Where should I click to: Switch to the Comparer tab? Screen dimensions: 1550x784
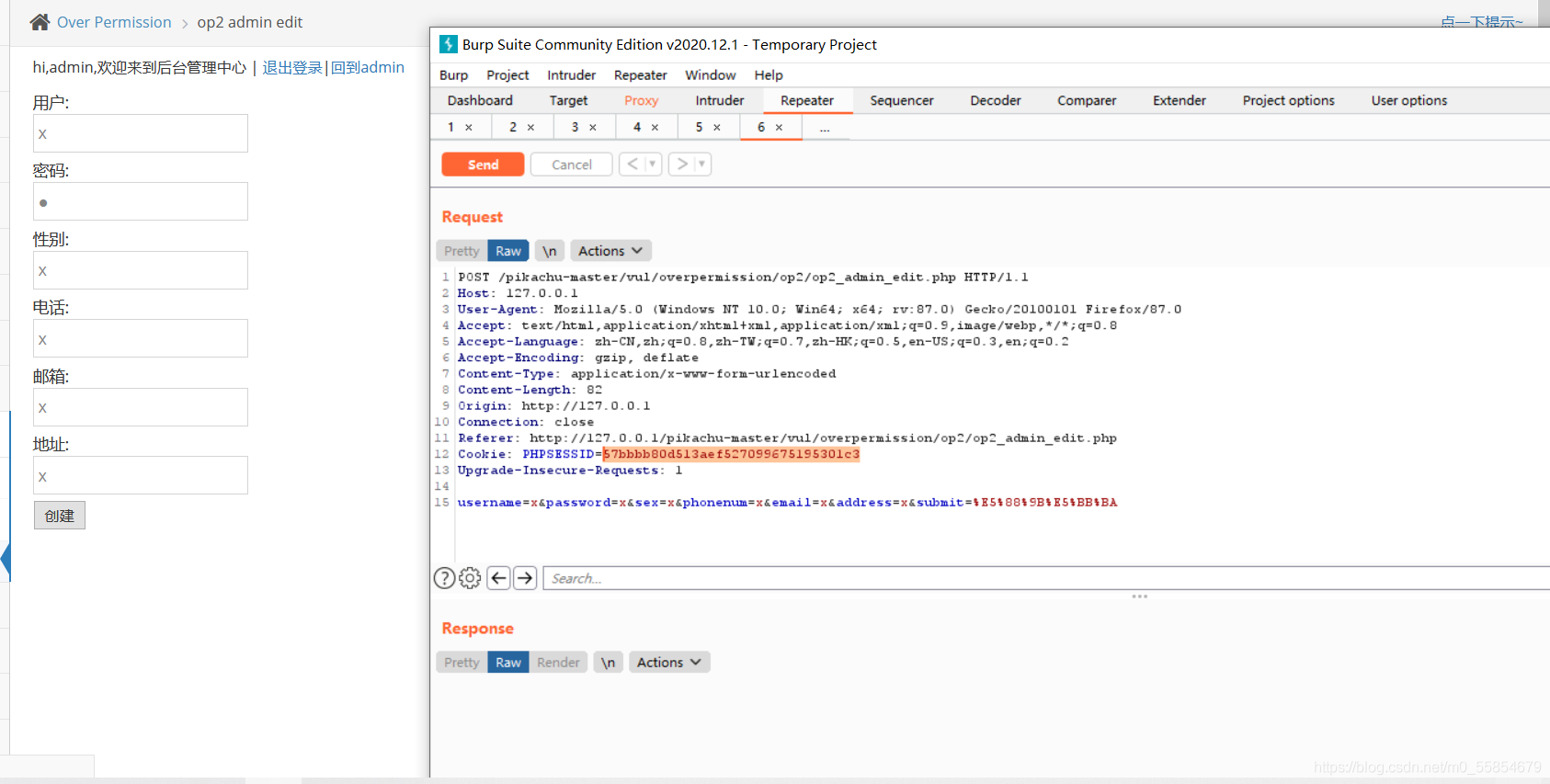[x=1087, y=101]
